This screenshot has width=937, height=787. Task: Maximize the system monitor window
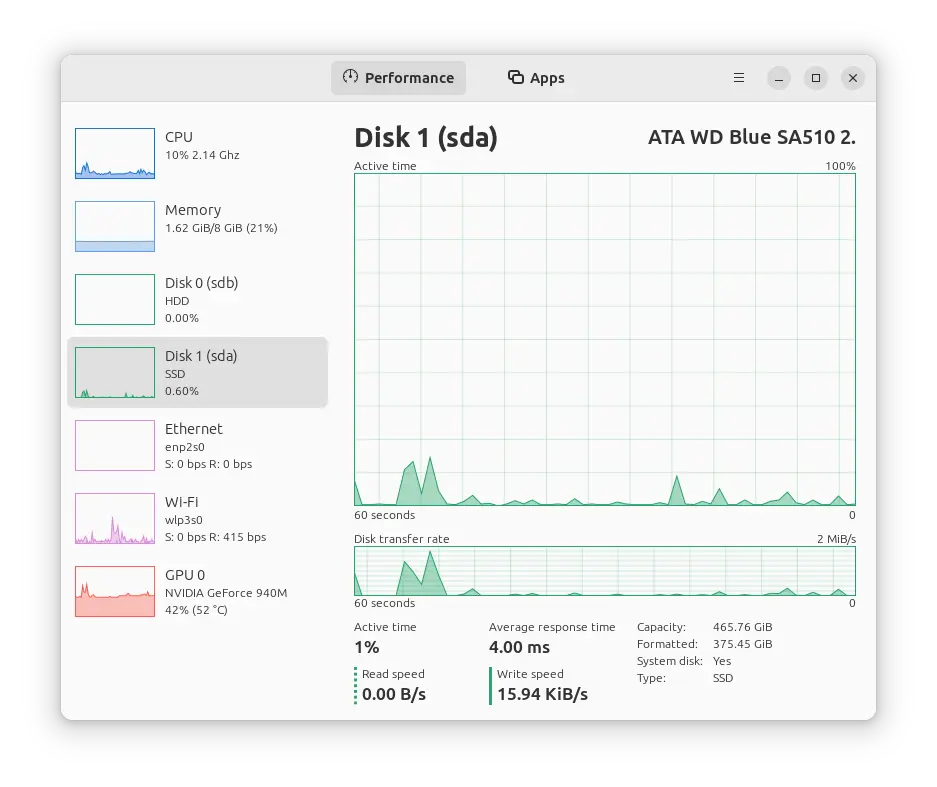click(816, 78)
